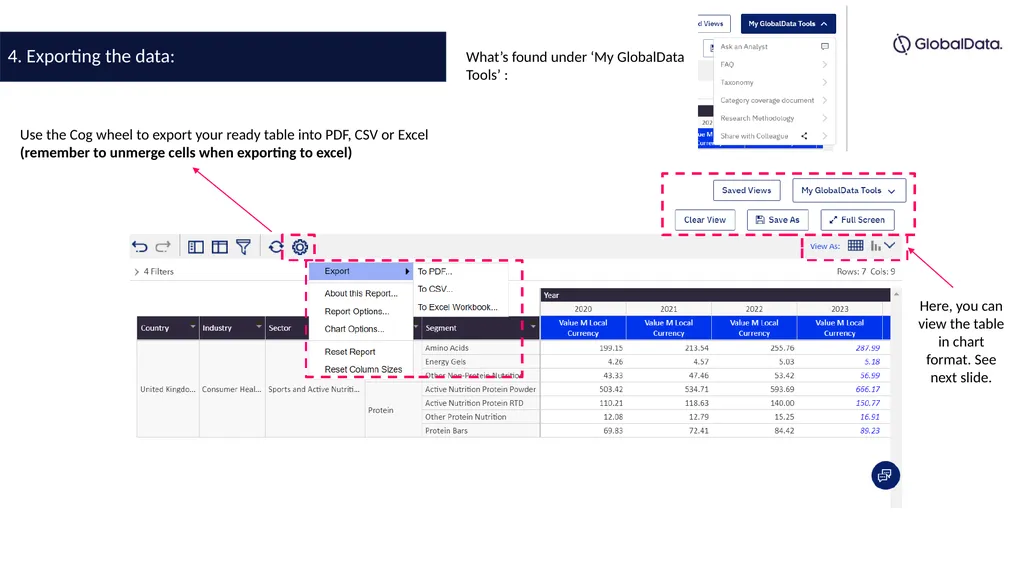The height and width of the screenshot is (575, 1024).
Task: Select Export in the cog menu
Action: coord(360,271)
